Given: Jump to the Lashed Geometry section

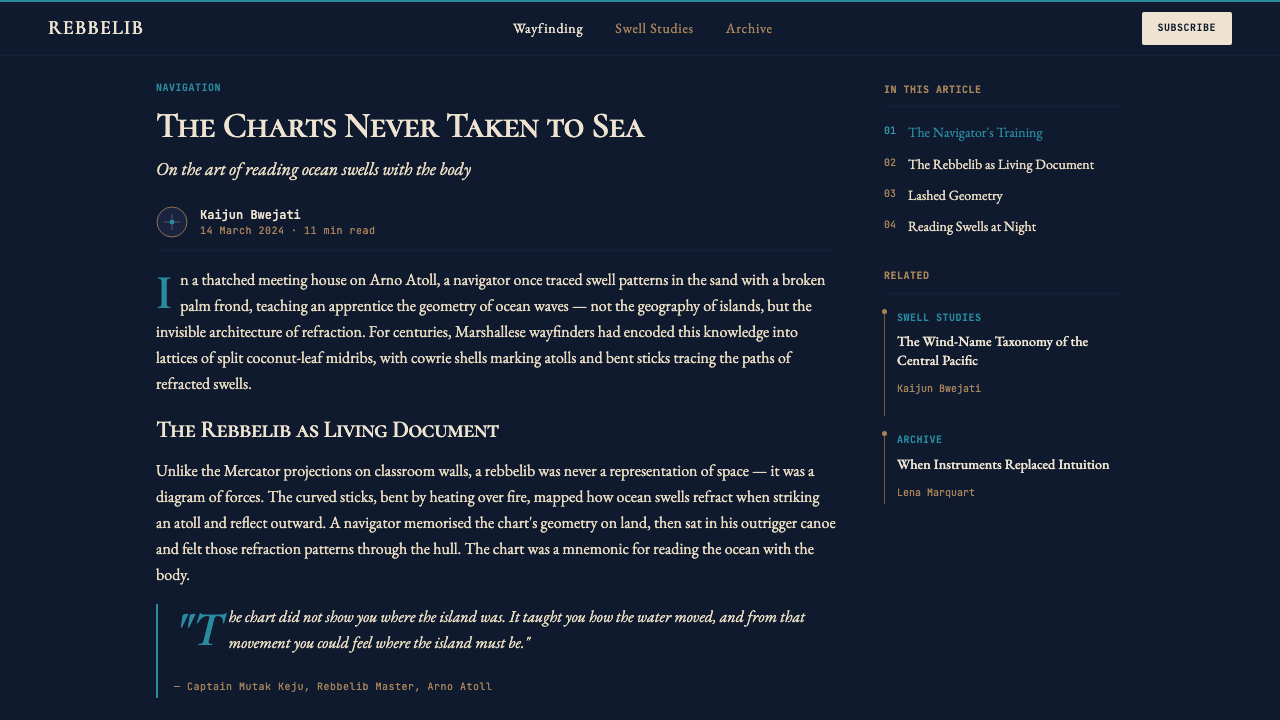Looking at the screenshot, I should coord(955,195).
